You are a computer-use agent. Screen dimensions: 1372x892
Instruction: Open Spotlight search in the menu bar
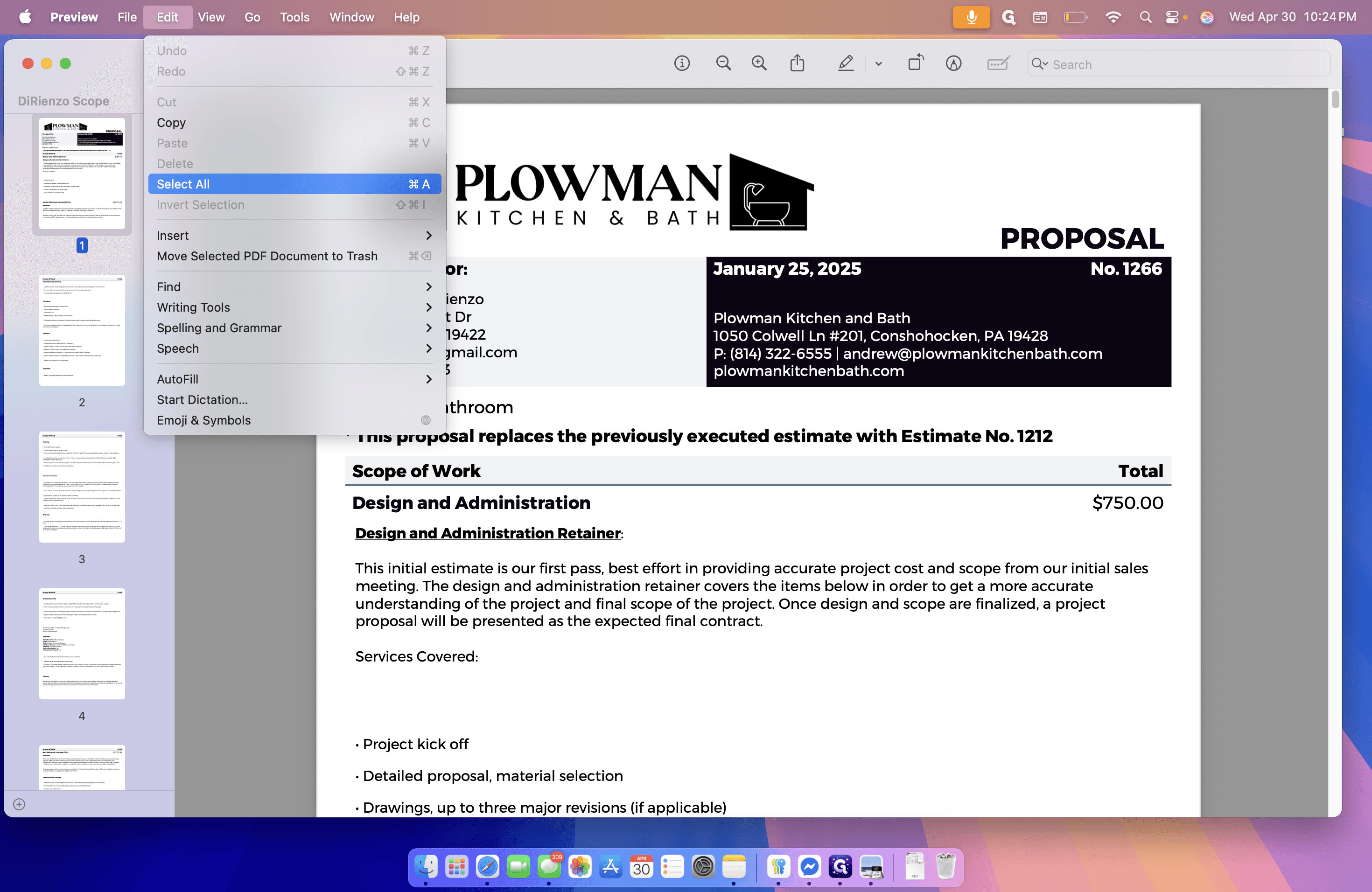coord(1146,17)
